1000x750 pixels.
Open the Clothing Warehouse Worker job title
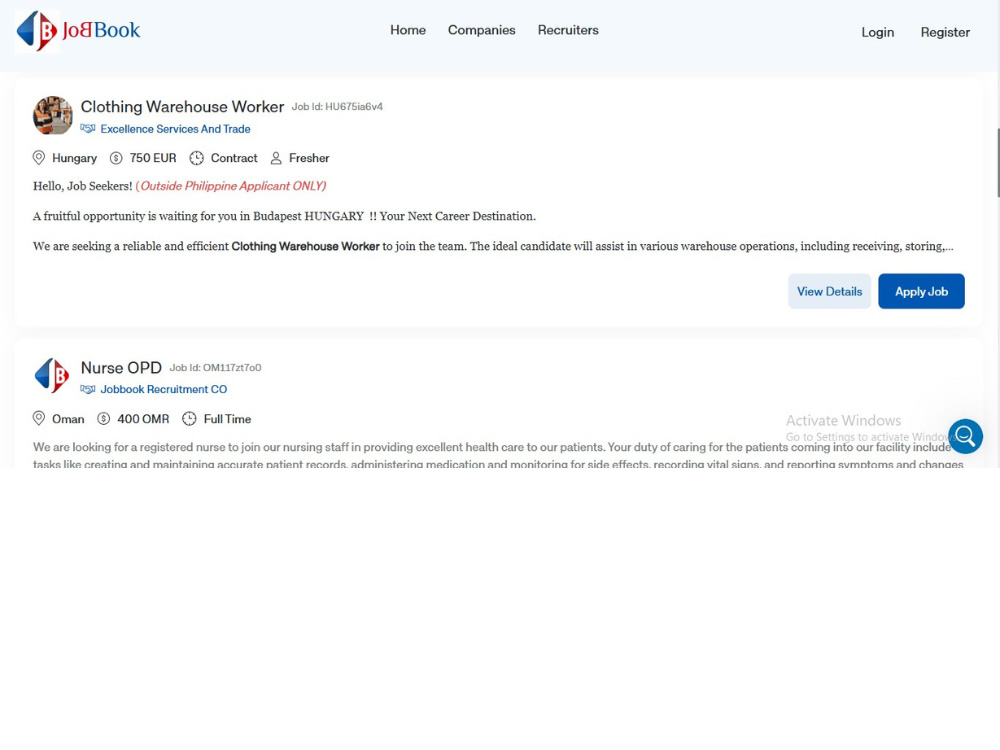182,107
